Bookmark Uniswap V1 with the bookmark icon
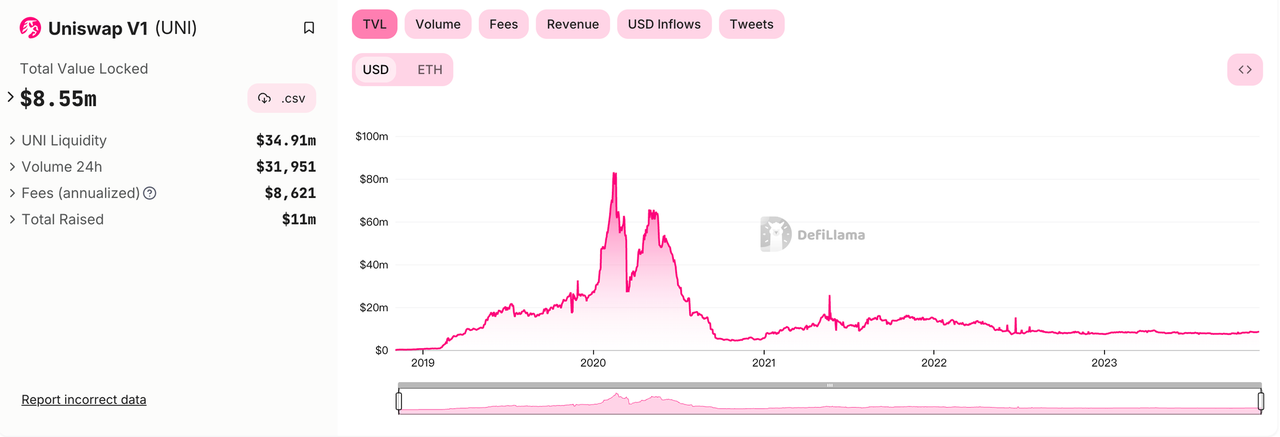The height and width of the screenshot is (437, 1280). click(x=309, y=28)
